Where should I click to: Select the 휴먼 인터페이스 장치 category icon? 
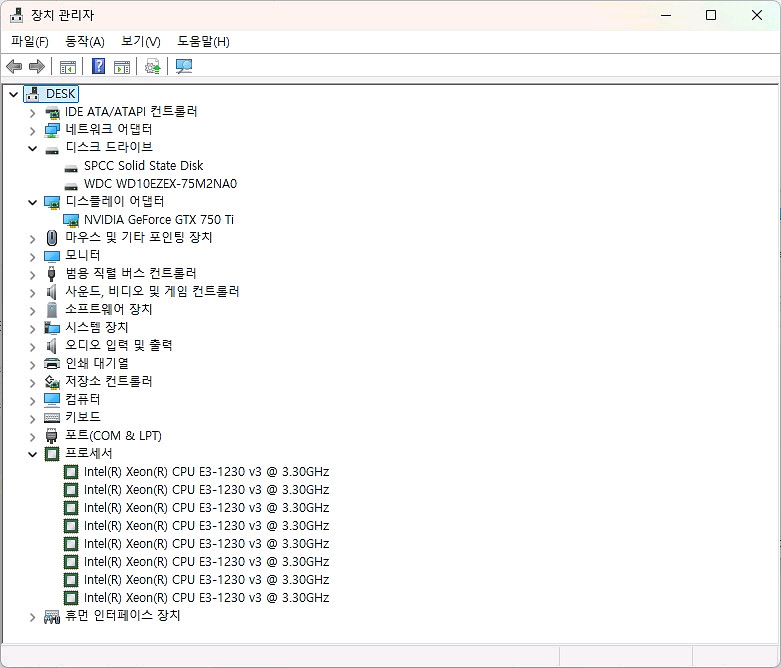[52, 617]
